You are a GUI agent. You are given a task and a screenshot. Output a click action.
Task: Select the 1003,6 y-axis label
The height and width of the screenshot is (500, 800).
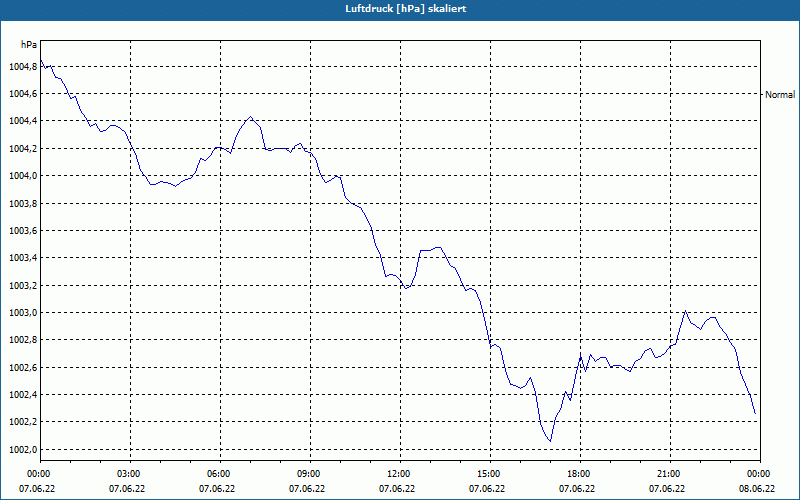click(x=23, y=231)
